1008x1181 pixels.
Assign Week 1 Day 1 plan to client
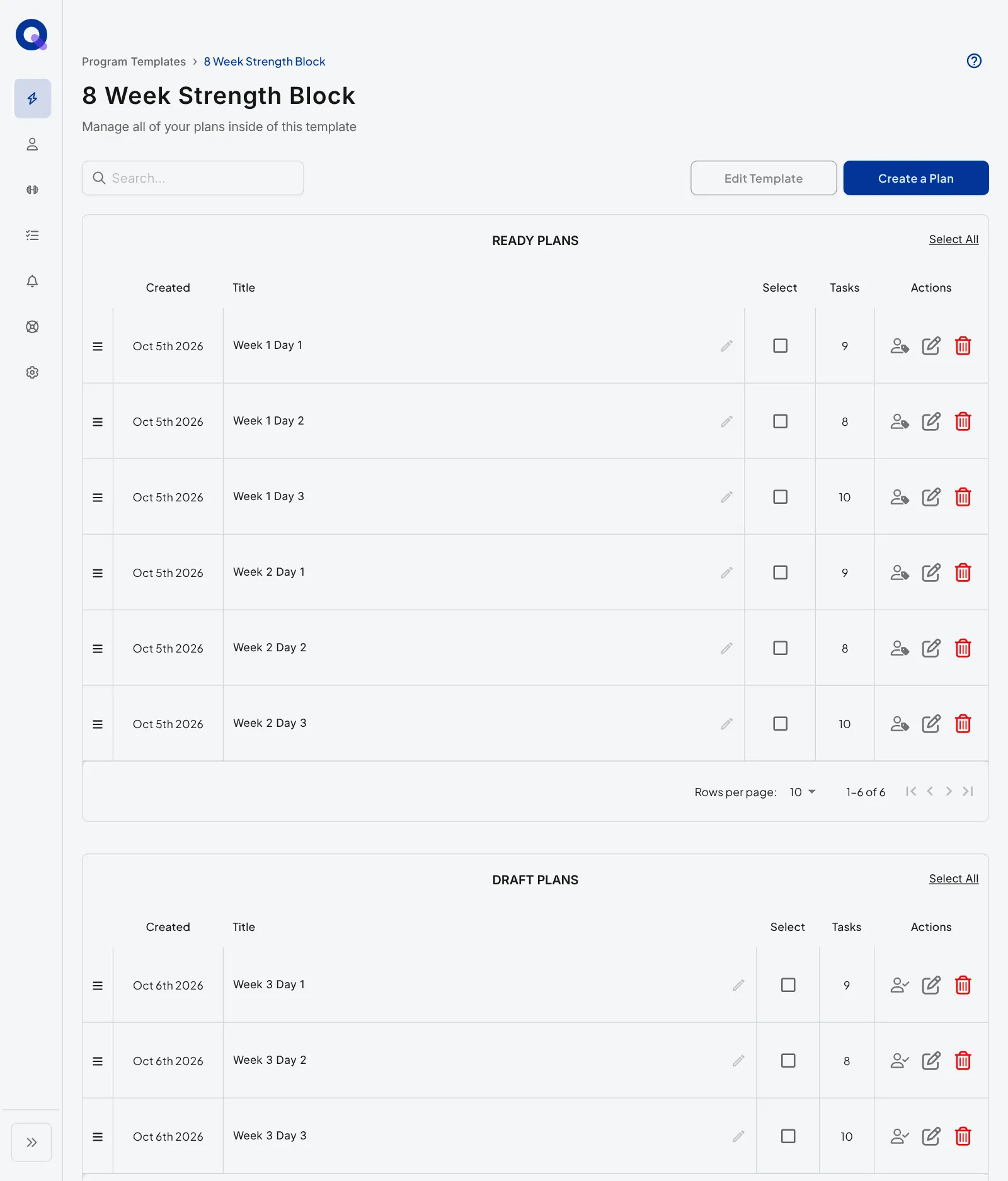pos(900,346)
